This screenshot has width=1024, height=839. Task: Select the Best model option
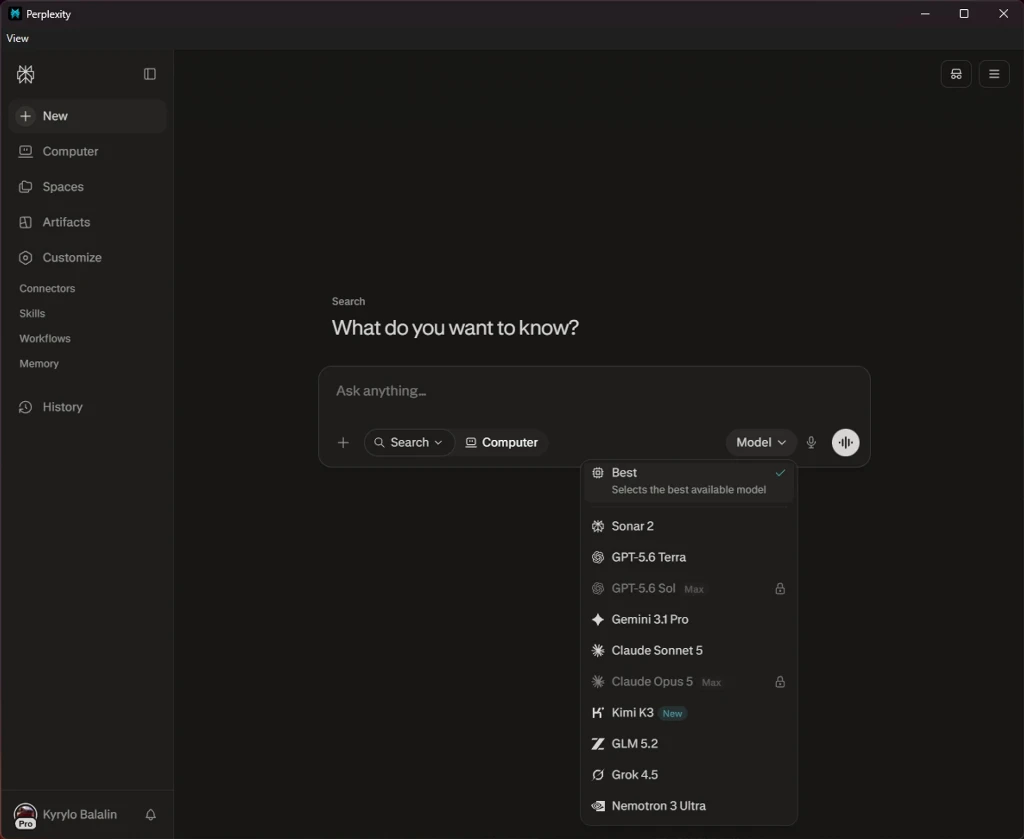click(x=689, y=481)
